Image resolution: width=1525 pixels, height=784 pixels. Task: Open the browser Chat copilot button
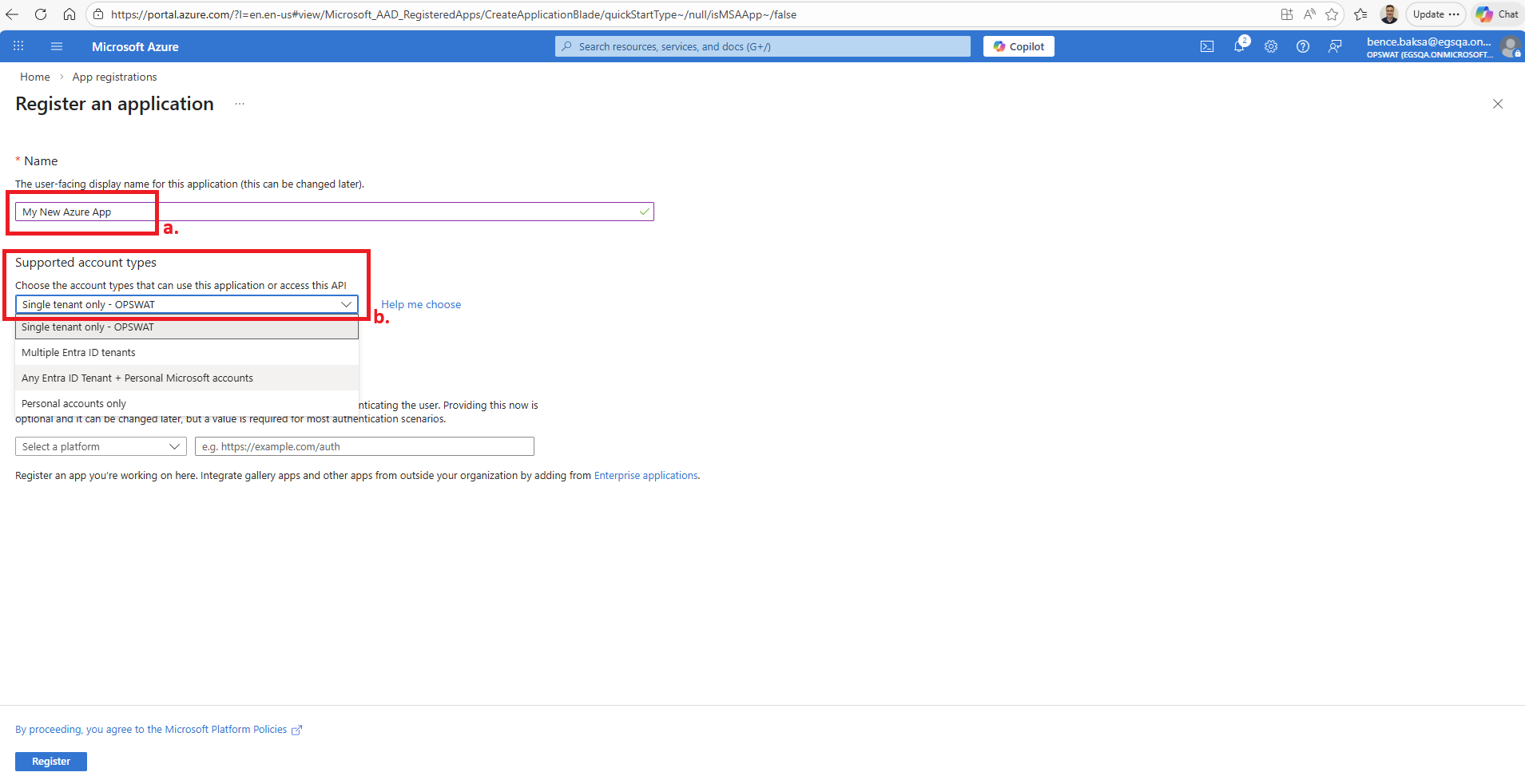1497,14
